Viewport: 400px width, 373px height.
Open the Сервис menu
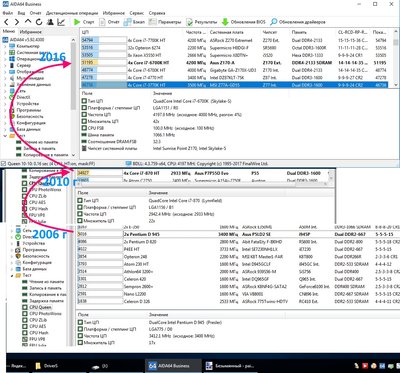(137, 13)
